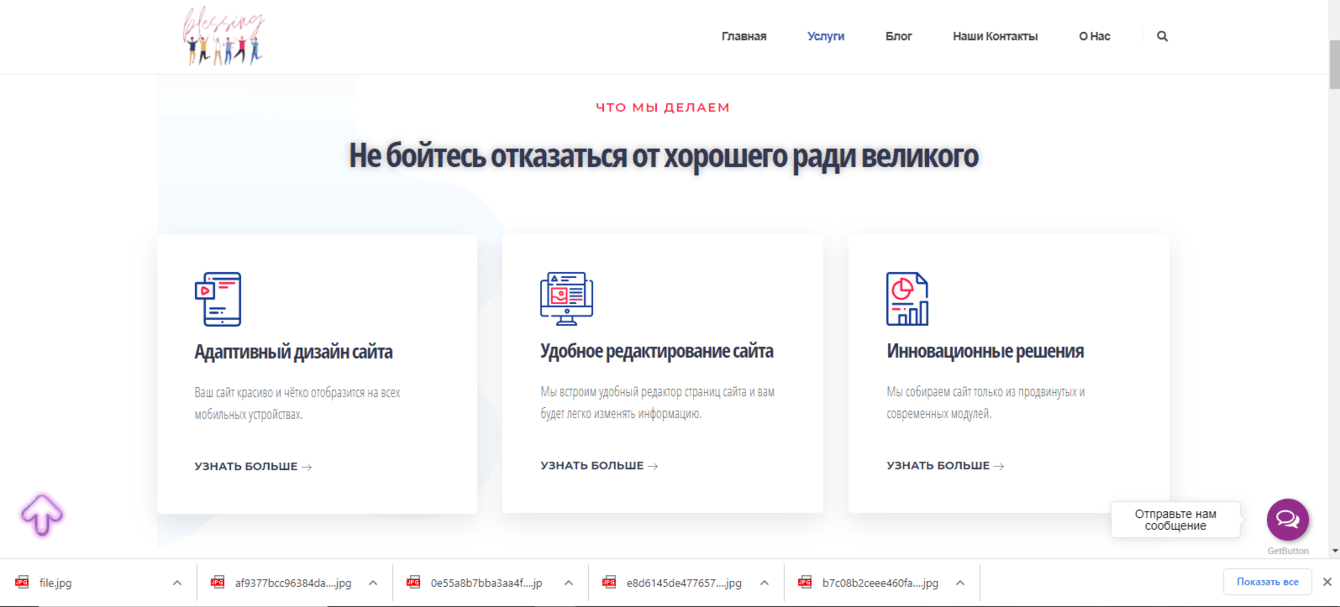Viewport: 1340px width, 607px height.
Task: Click the b7c08b2ceee460fa jpg file icon
Action: (804, 582)
